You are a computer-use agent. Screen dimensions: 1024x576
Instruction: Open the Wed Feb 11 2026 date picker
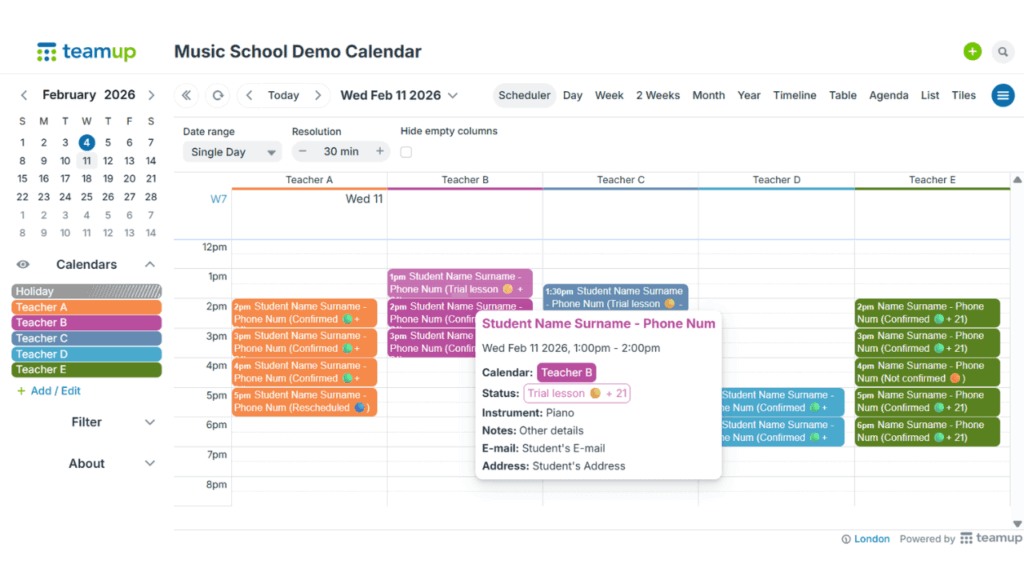[398, 96]
